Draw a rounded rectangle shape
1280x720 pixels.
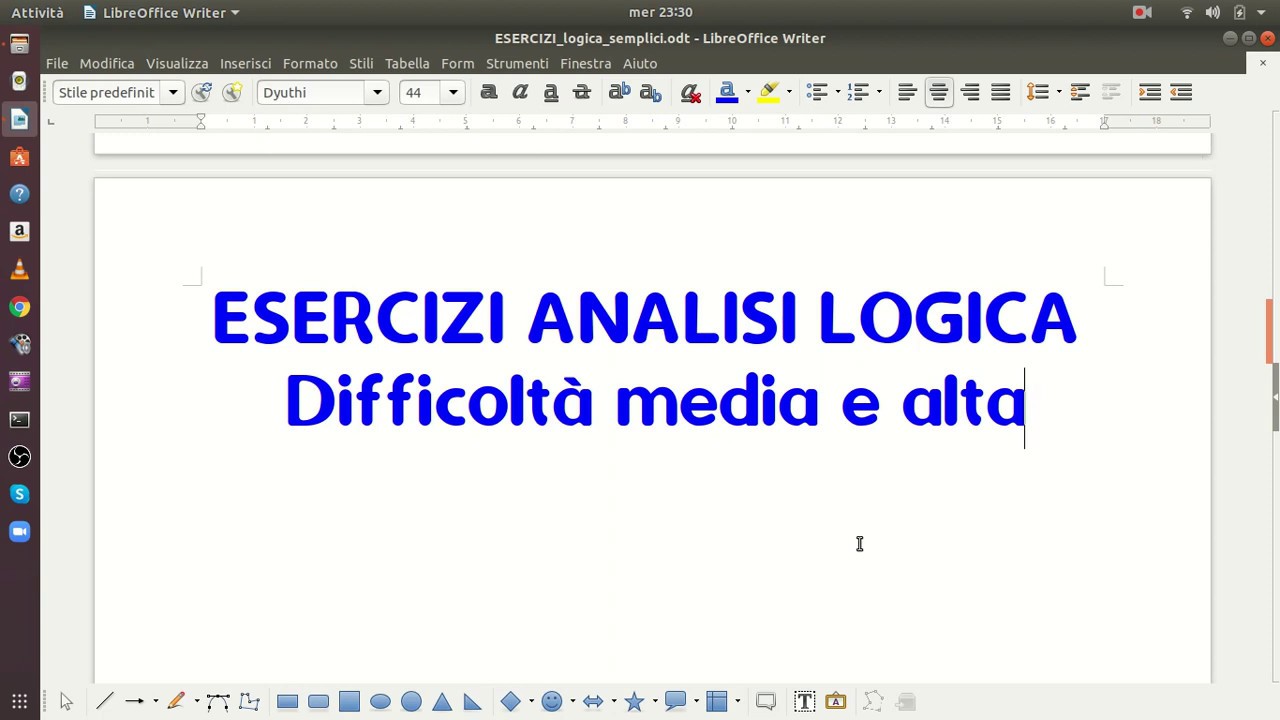click(x=318, y=701)
